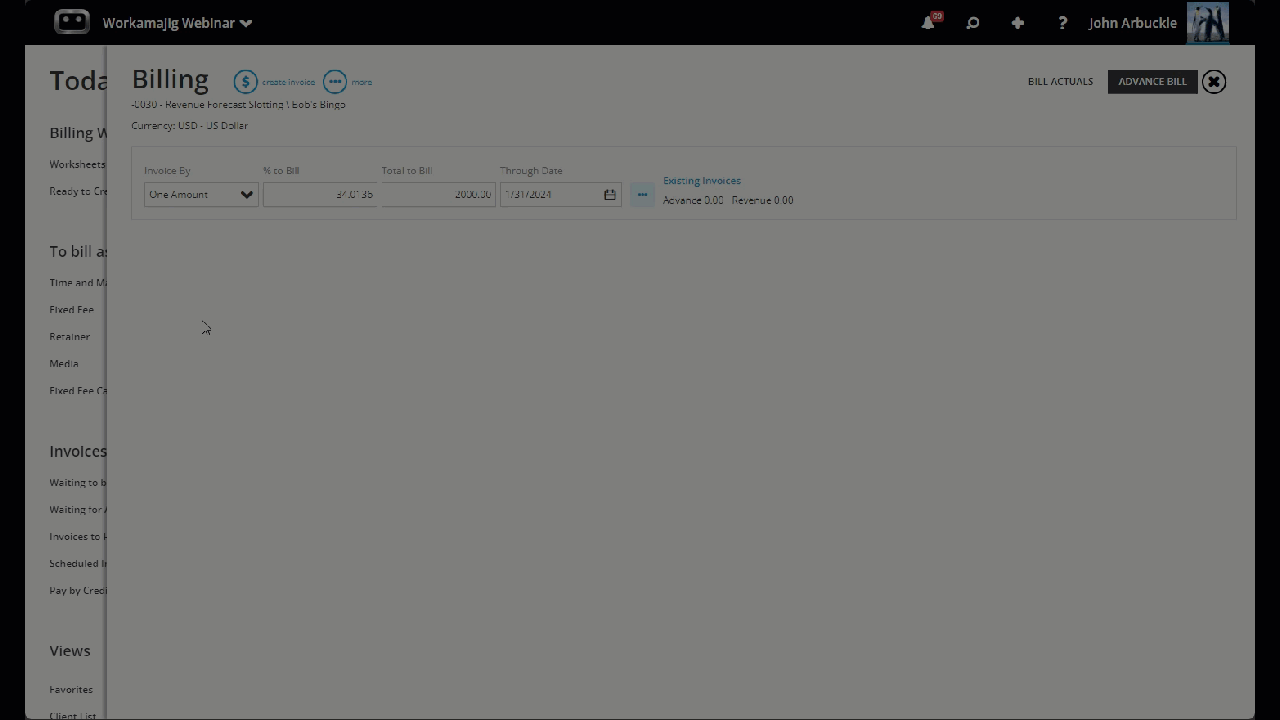This screenshot has height=720, width=1280.
Task: Click the dollar sign create invoice icon
Action: pyautogui.click(x=245, y=82)
